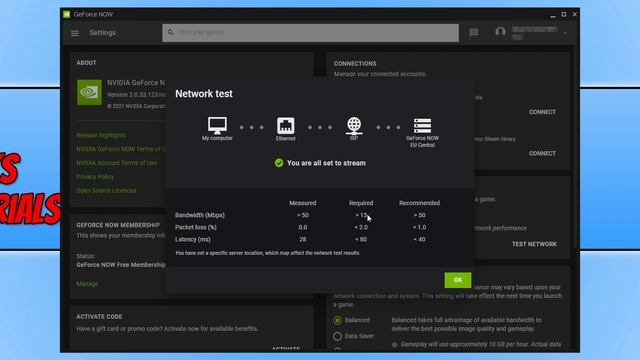Click the required latency value < 80
Viewport: 640px width, 360px height.
tap(361, 240)
